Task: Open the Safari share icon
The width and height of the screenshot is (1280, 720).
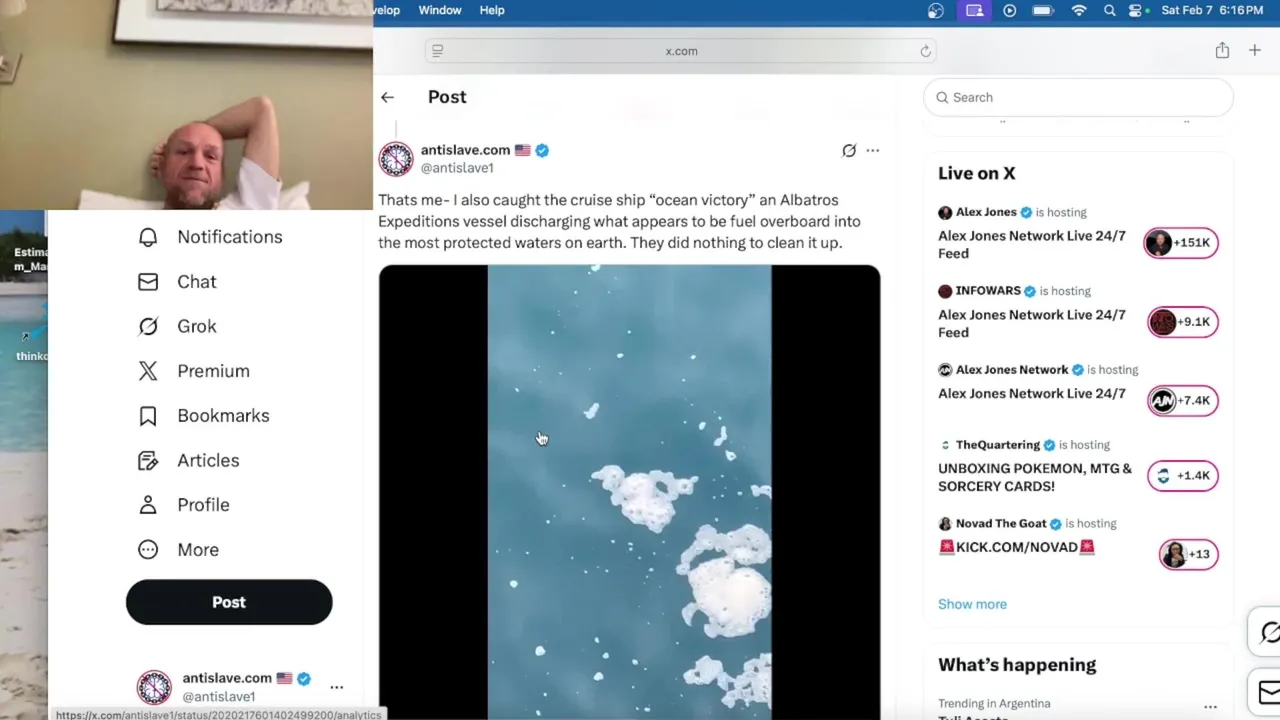Action: click(1222, 50)
